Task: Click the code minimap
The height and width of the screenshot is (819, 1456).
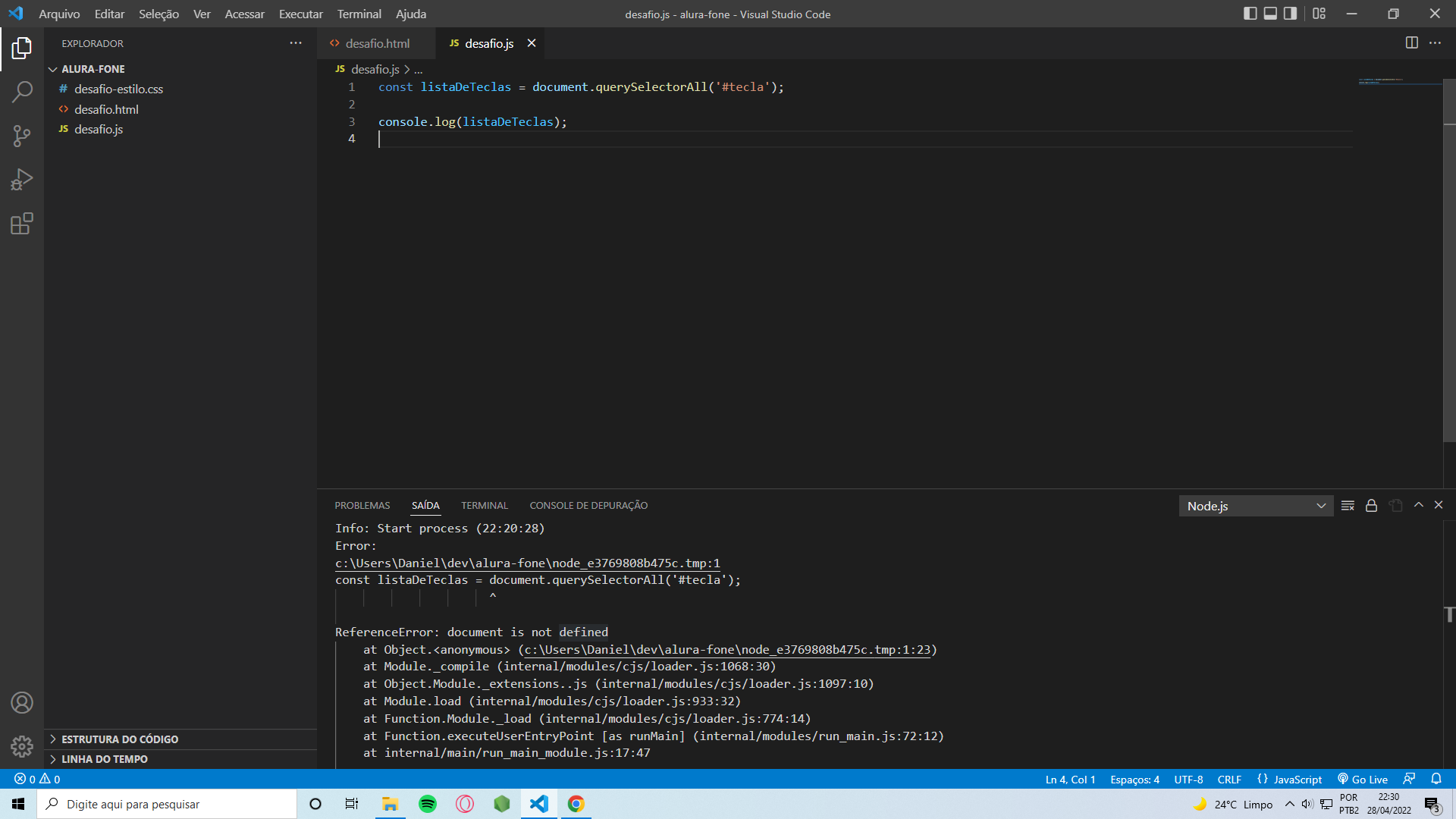Action: pos(1400,80)
